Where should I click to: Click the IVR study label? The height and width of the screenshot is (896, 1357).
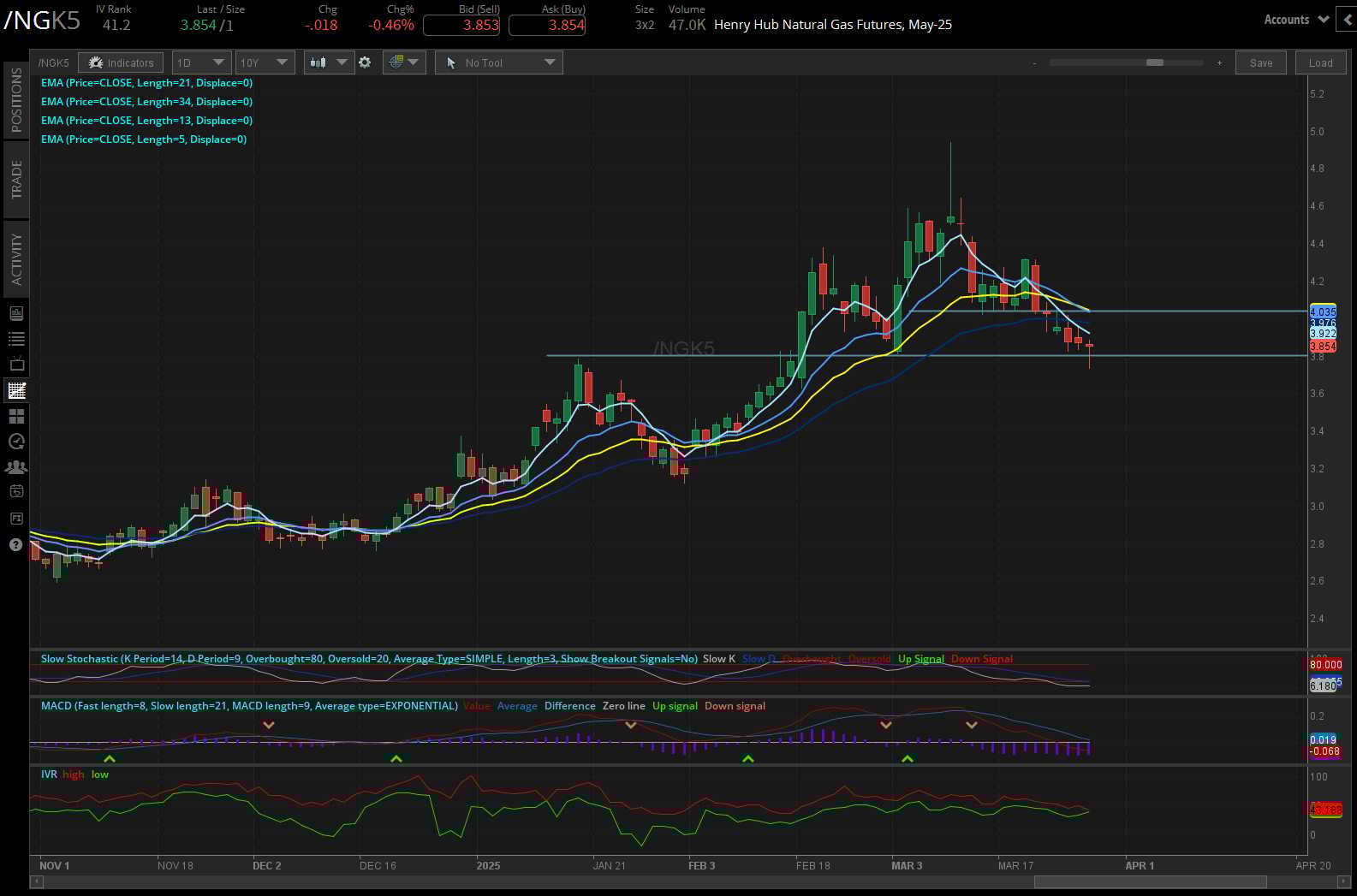49,774
